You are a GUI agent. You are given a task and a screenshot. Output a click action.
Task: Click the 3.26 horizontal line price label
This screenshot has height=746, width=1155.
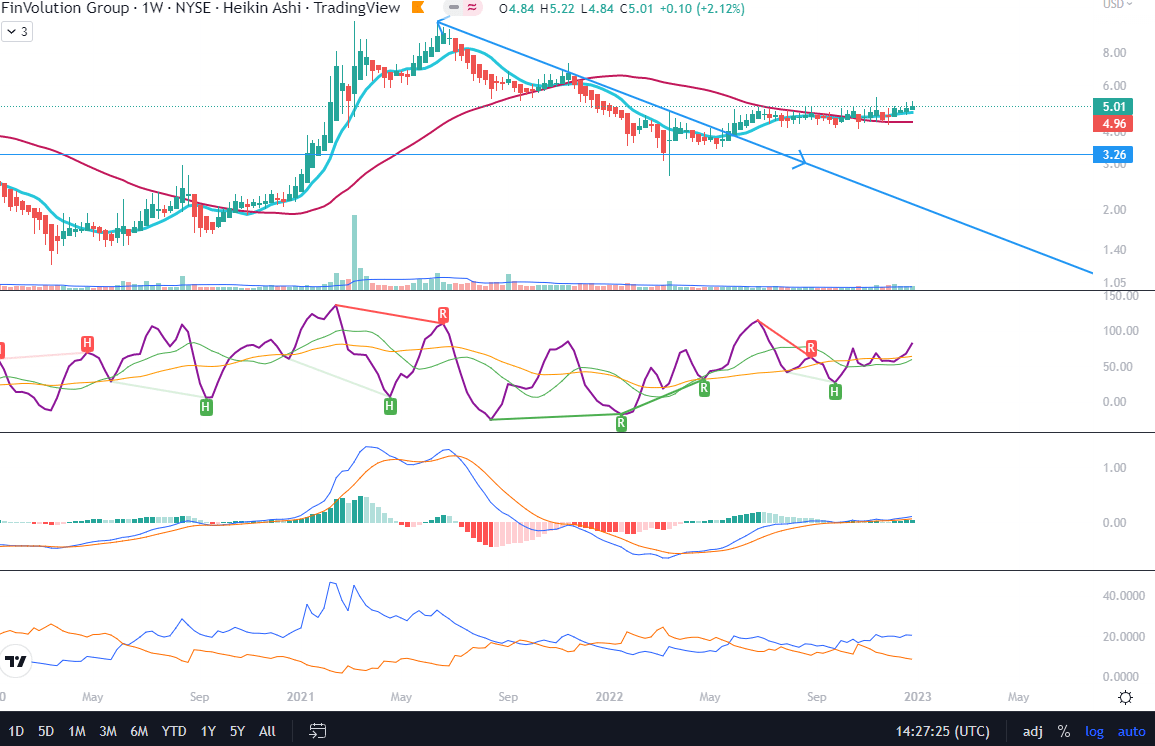point(1113,155)
